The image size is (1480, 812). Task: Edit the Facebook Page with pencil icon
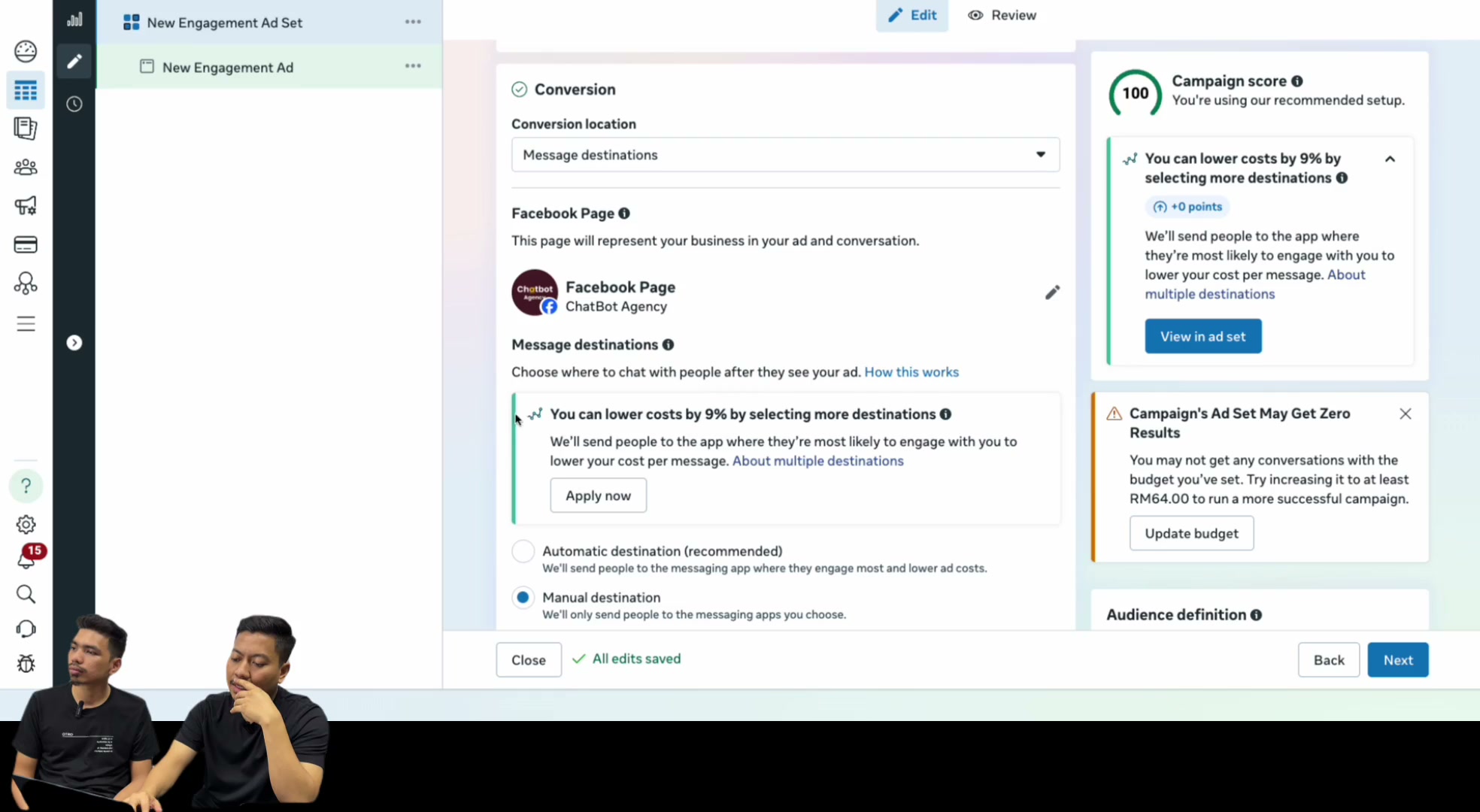[1052, 292]
